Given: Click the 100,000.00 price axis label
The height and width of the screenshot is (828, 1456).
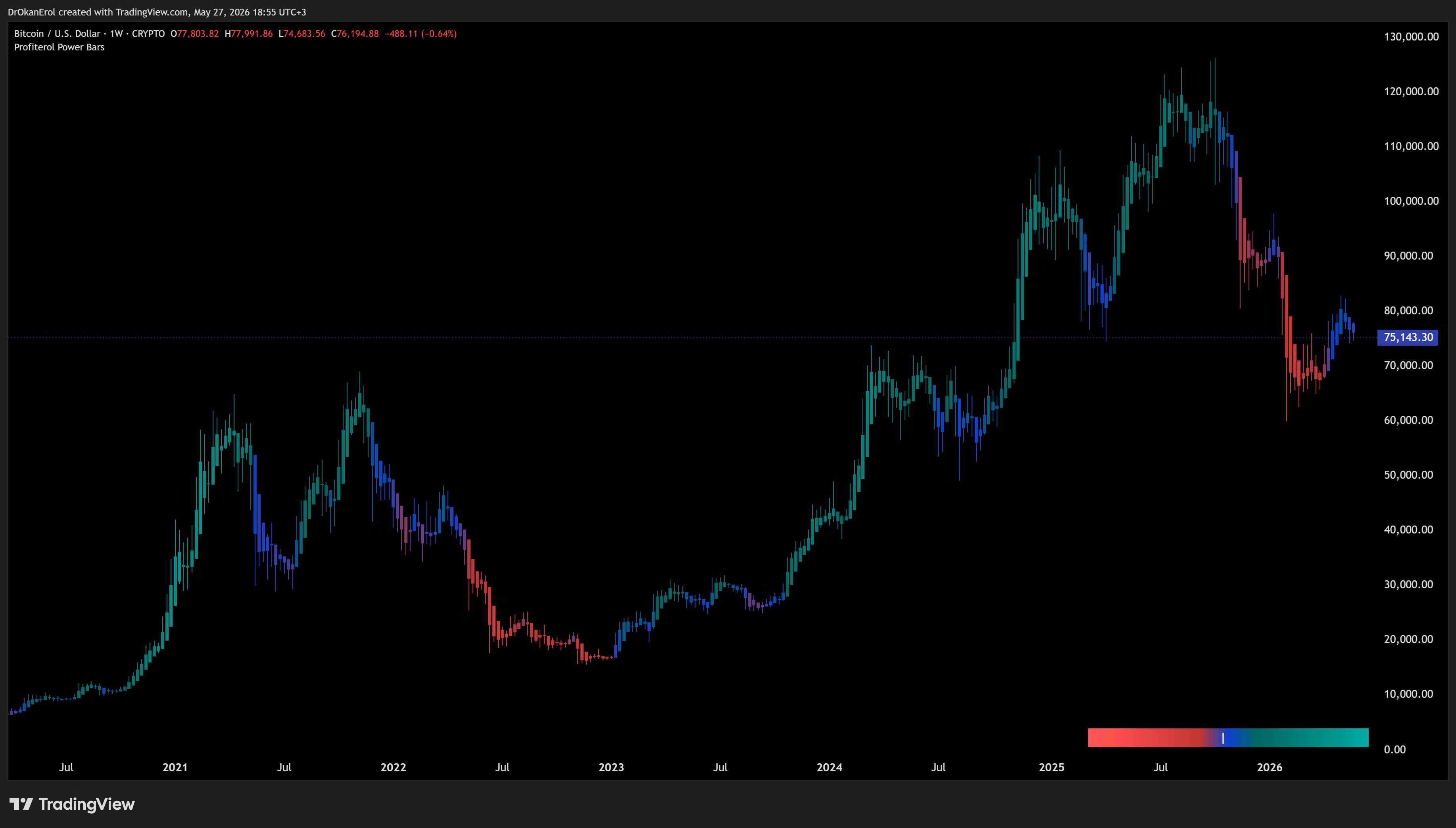Looking at the screenshot, I should tap(1411, 201).
